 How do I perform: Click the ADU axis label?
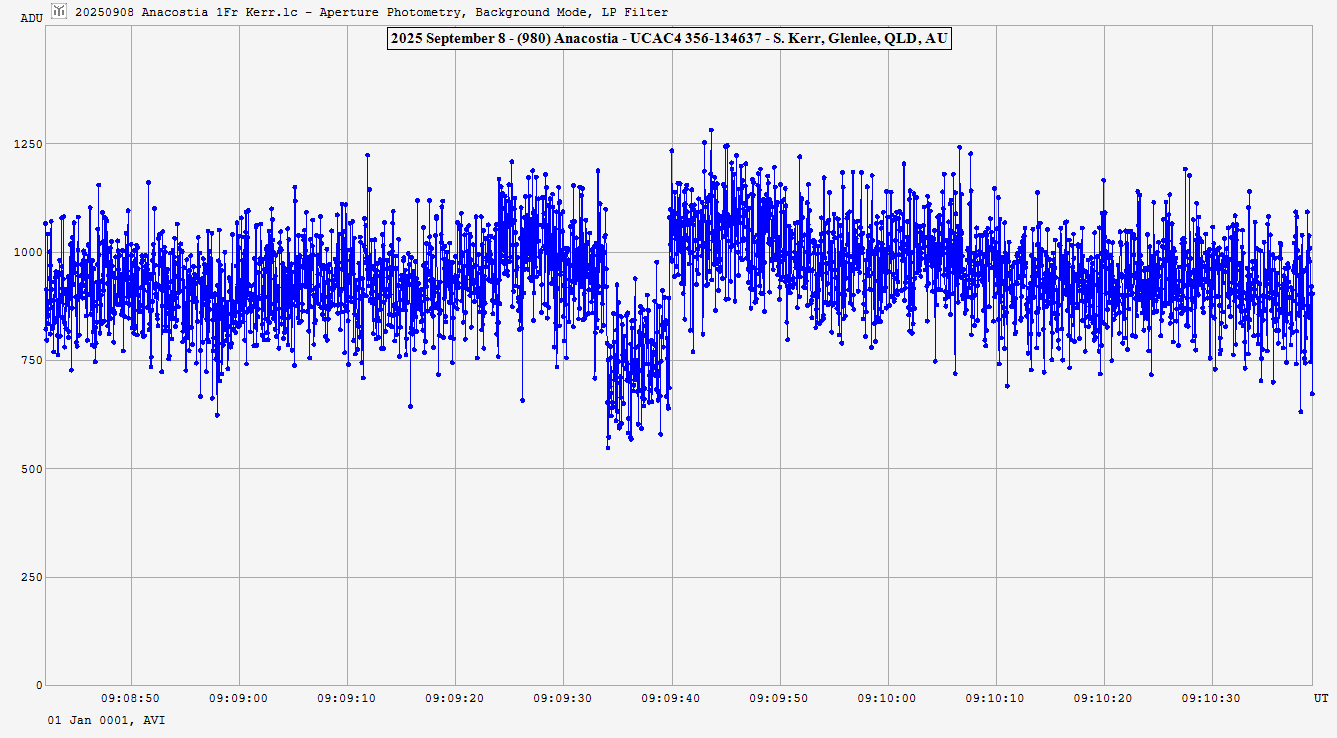pyautogui.click(x=32, y=18)
